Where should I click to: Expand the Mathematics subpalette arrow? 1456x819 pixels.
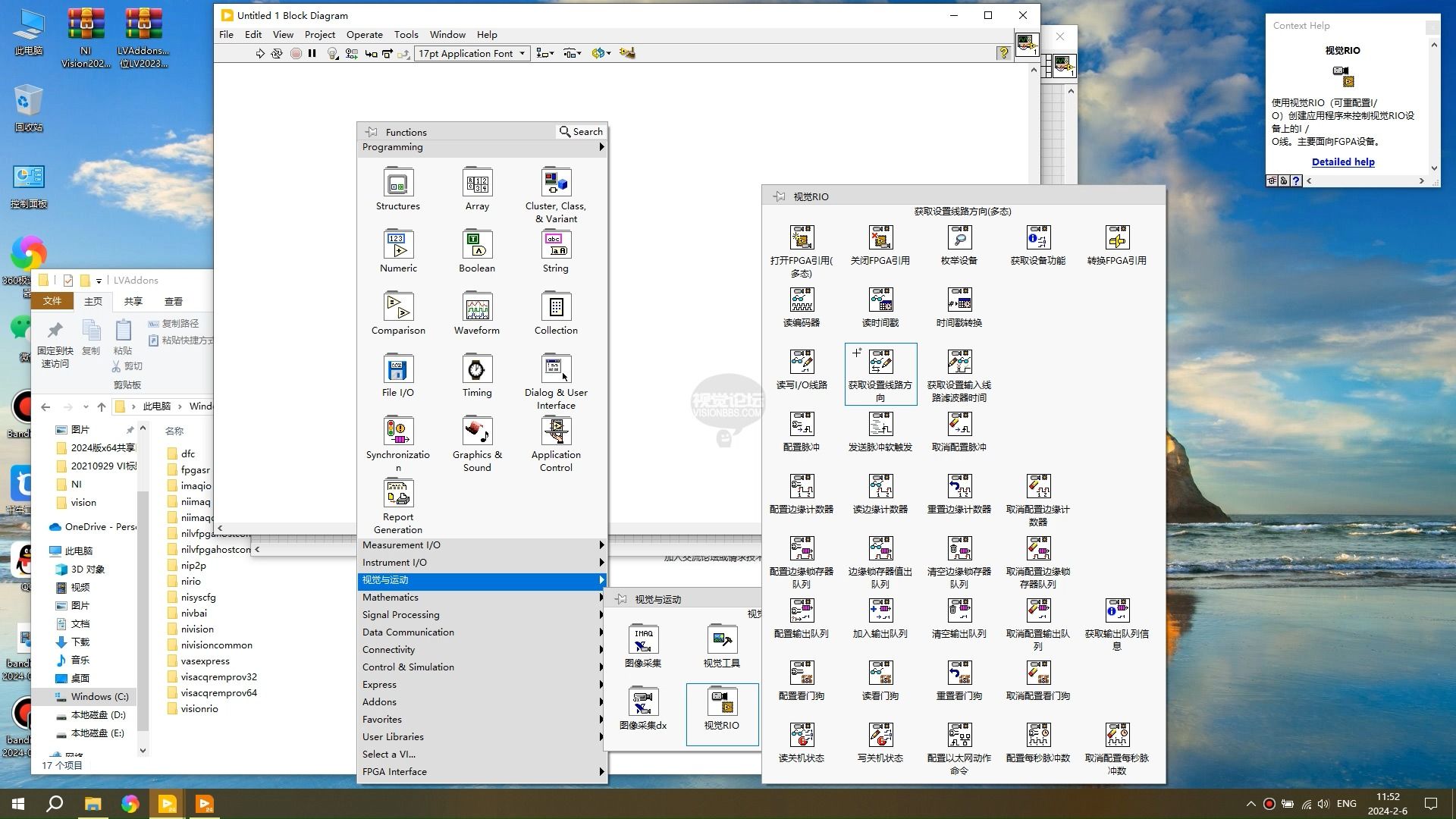tap(601, 597)
